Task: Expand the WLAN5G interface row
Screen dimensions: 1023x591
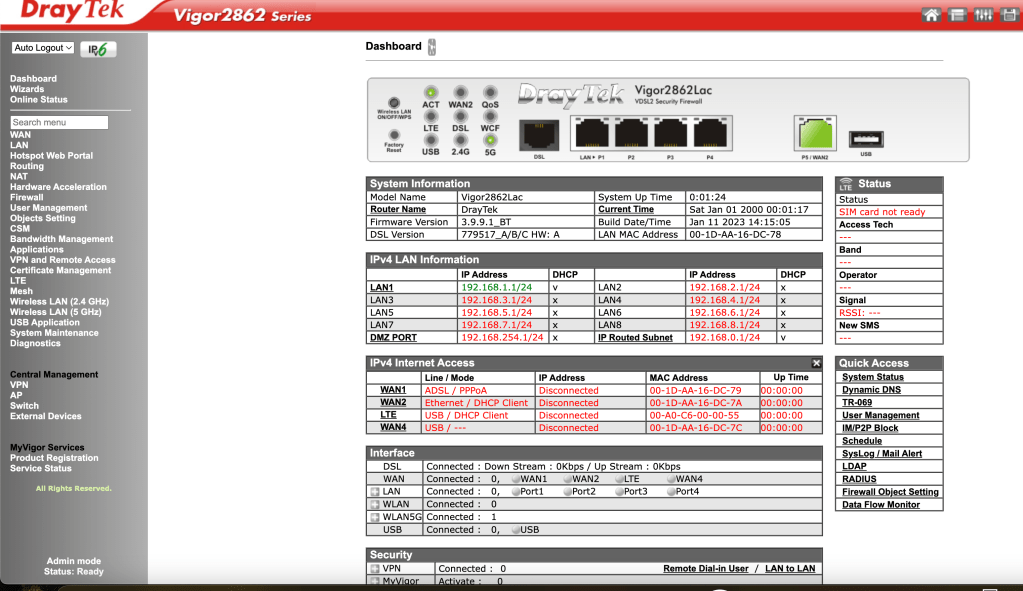Action: 375,517
